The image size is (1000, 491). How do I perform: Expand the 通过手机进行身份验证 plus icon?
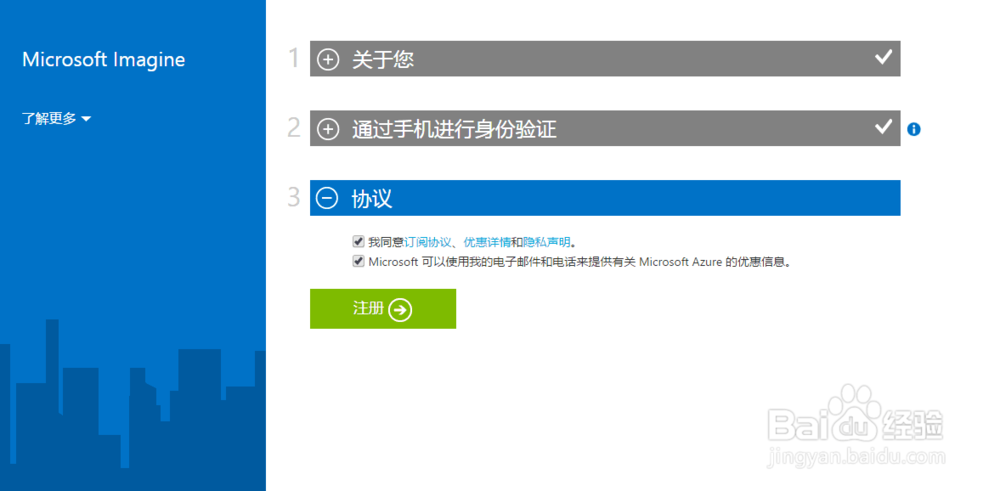pos(328,129)
